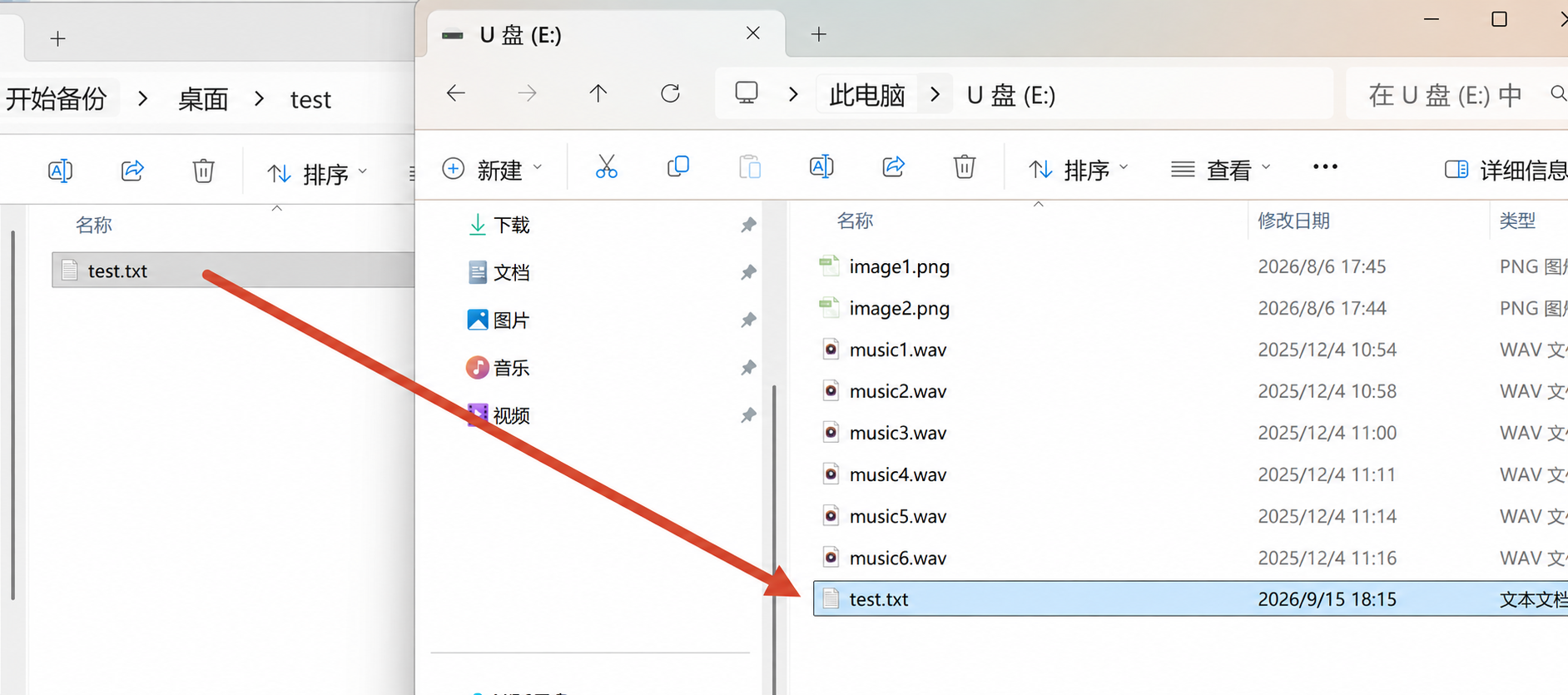
Task: Click 此电脑 in the address breadcrumb
Action: click(x=867, y=95)
